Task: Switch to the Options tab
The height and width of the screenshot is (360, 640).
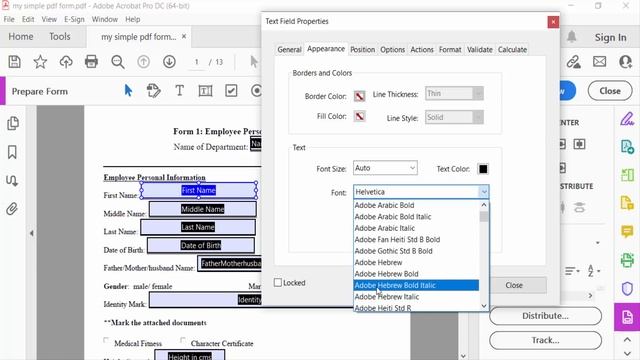Action: pyautogui.click(x=393, y=49)
